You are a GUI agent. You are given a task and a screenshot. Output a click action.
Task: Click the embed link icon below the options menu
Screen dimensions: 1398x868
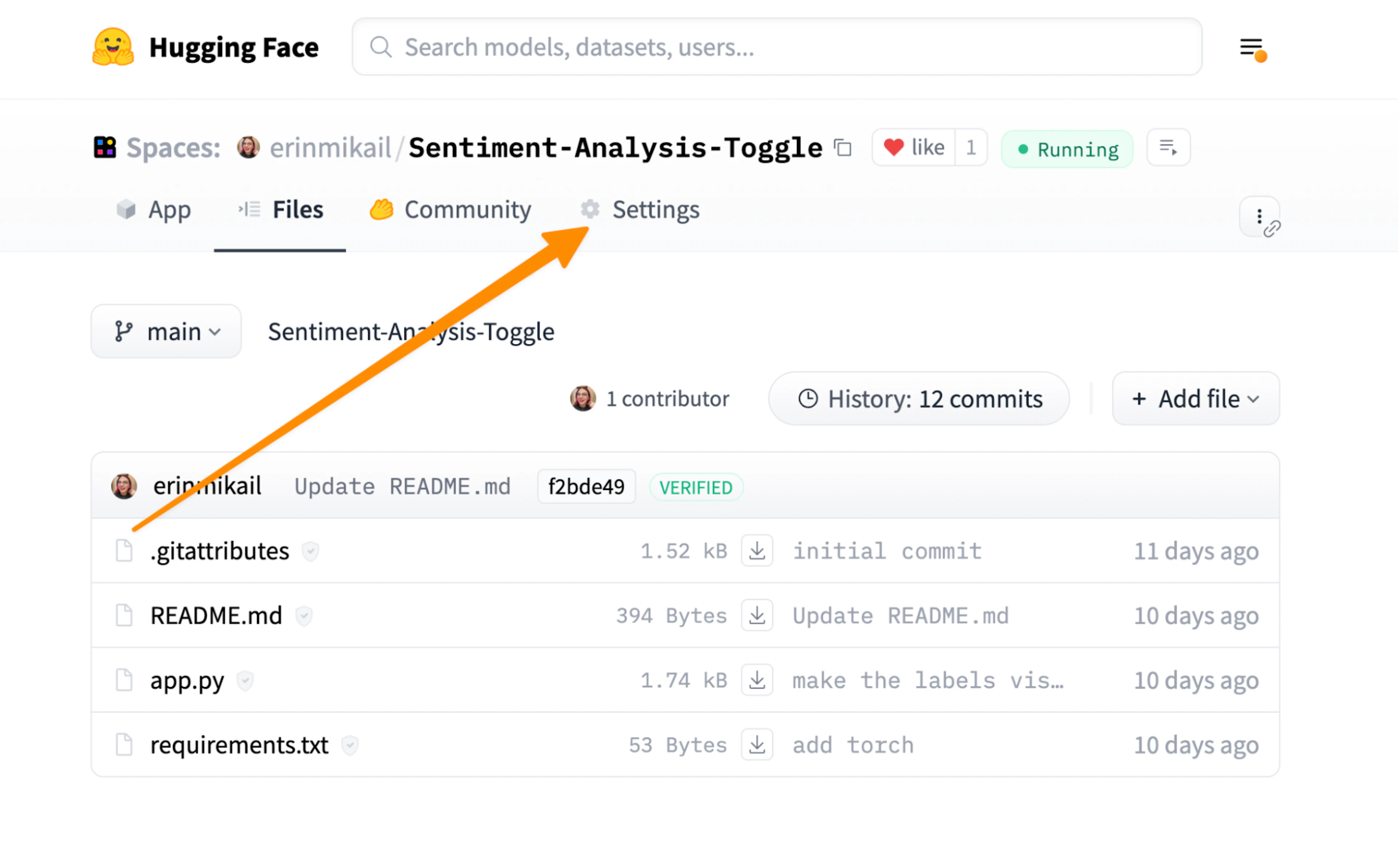1273,229
